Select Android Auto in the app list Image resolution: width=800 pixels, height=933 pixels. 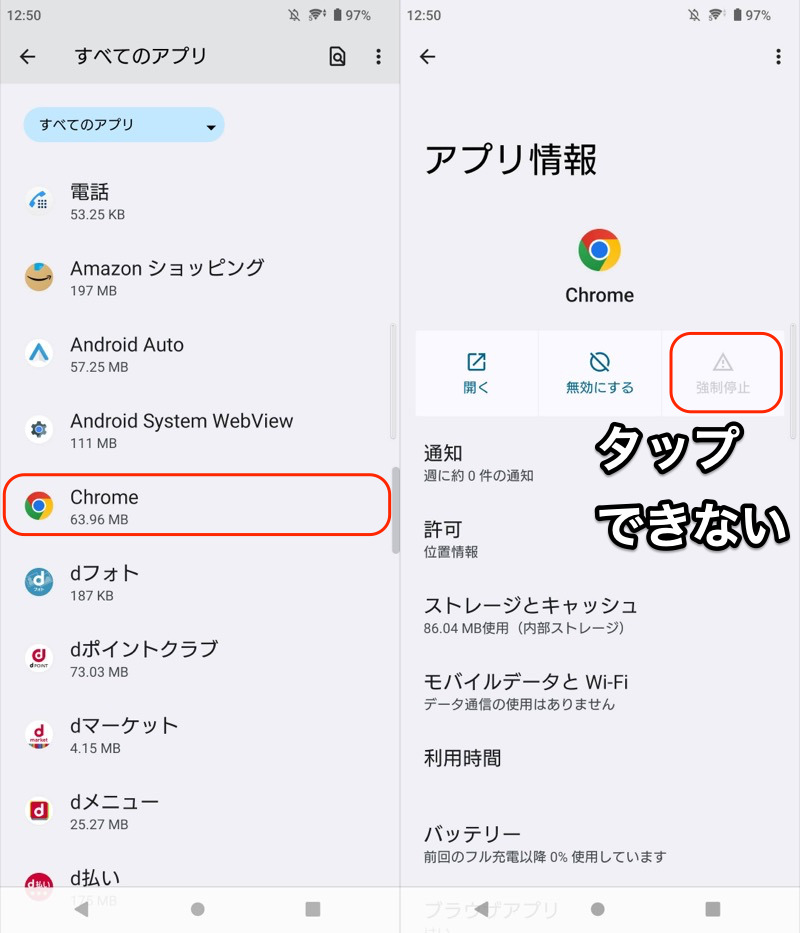click(195, 354)
